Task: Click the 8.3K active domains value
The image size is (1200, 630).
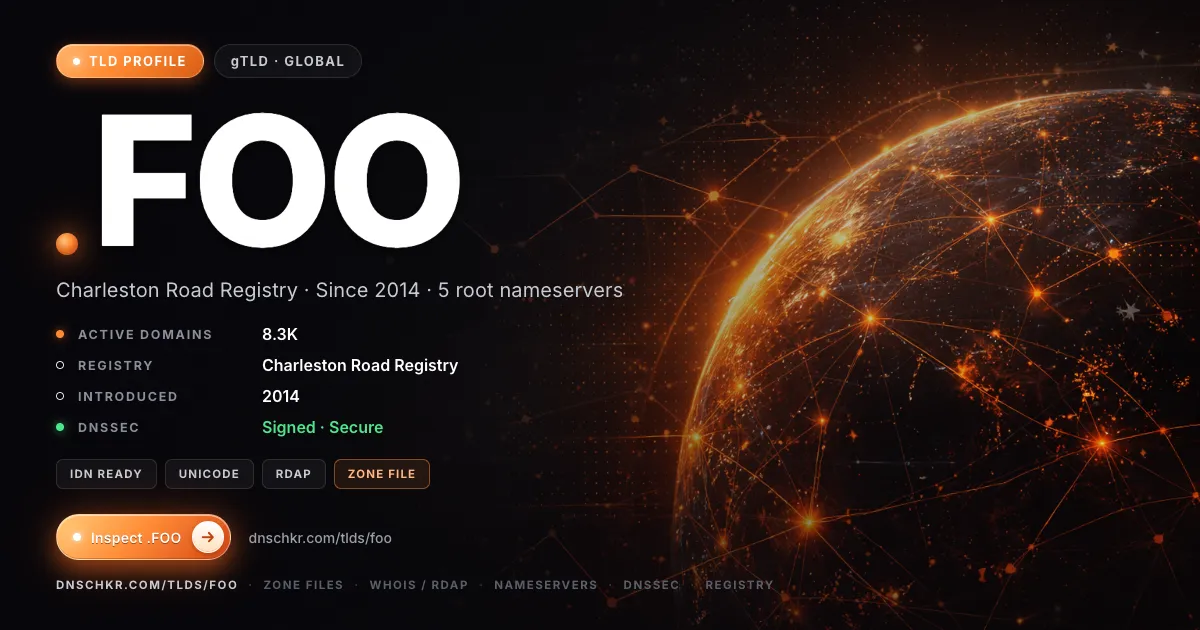Action: click(x=280, y=335)
